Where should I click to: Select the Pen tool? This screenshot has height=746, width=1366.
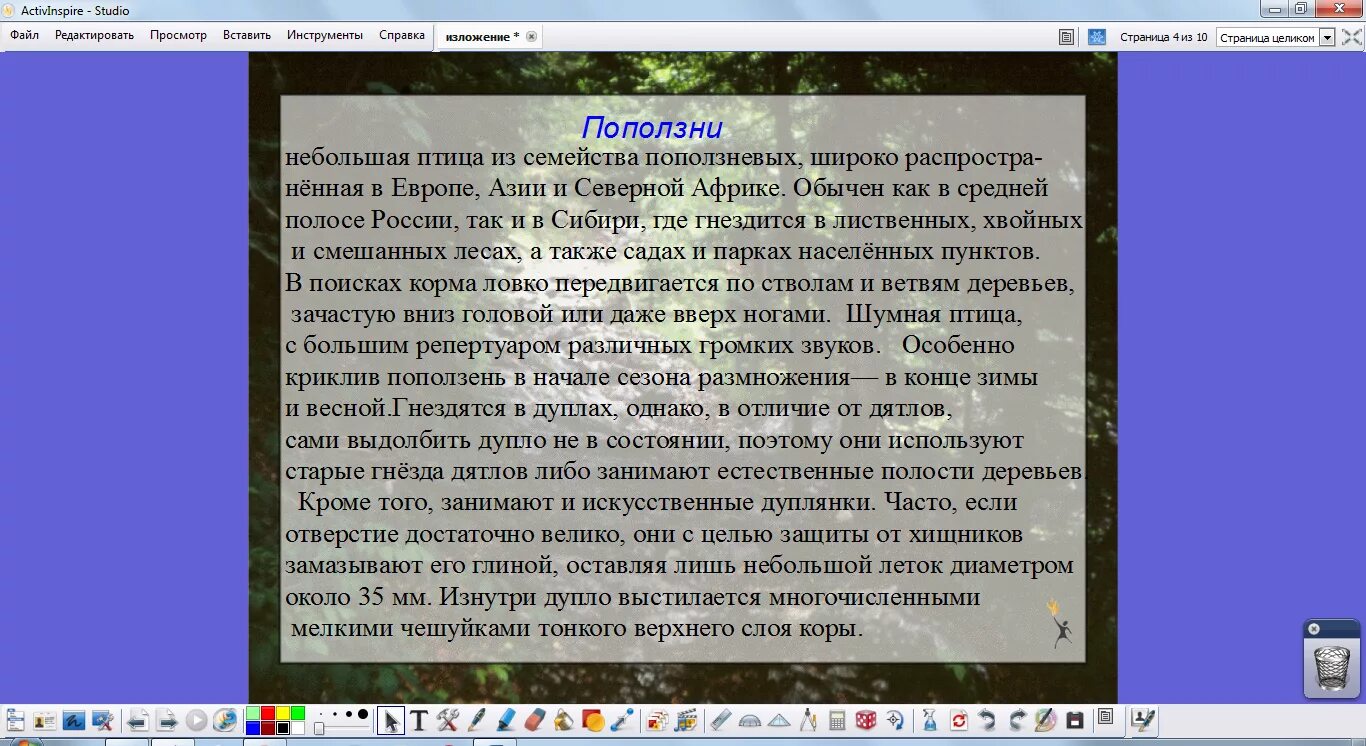coord(477,720)
